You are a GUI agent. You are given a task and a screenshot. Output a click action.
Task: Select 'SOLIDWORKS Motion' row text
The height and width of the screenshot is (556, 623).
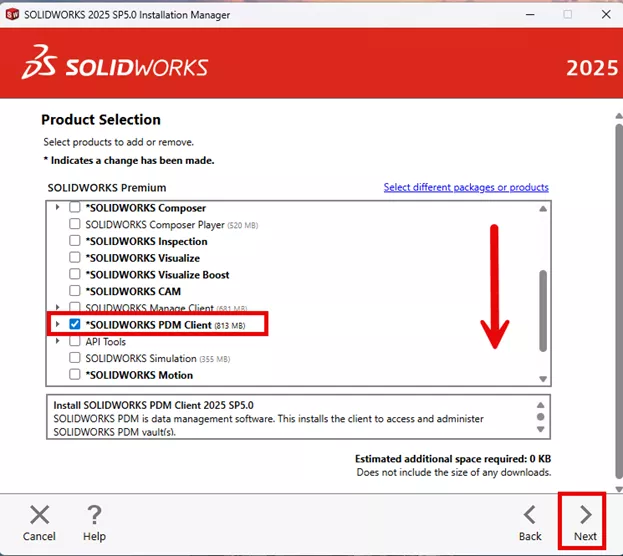(x=139, y=375)
